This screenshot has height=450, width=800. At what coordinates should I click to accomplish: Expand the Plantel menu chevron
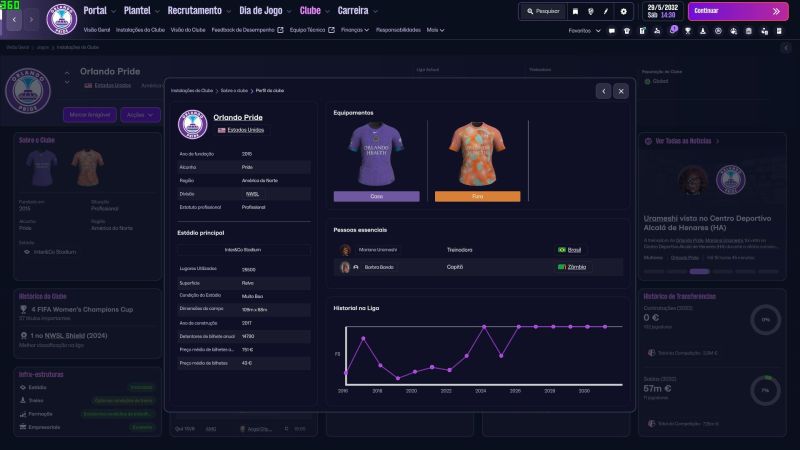tap(157, 11)
